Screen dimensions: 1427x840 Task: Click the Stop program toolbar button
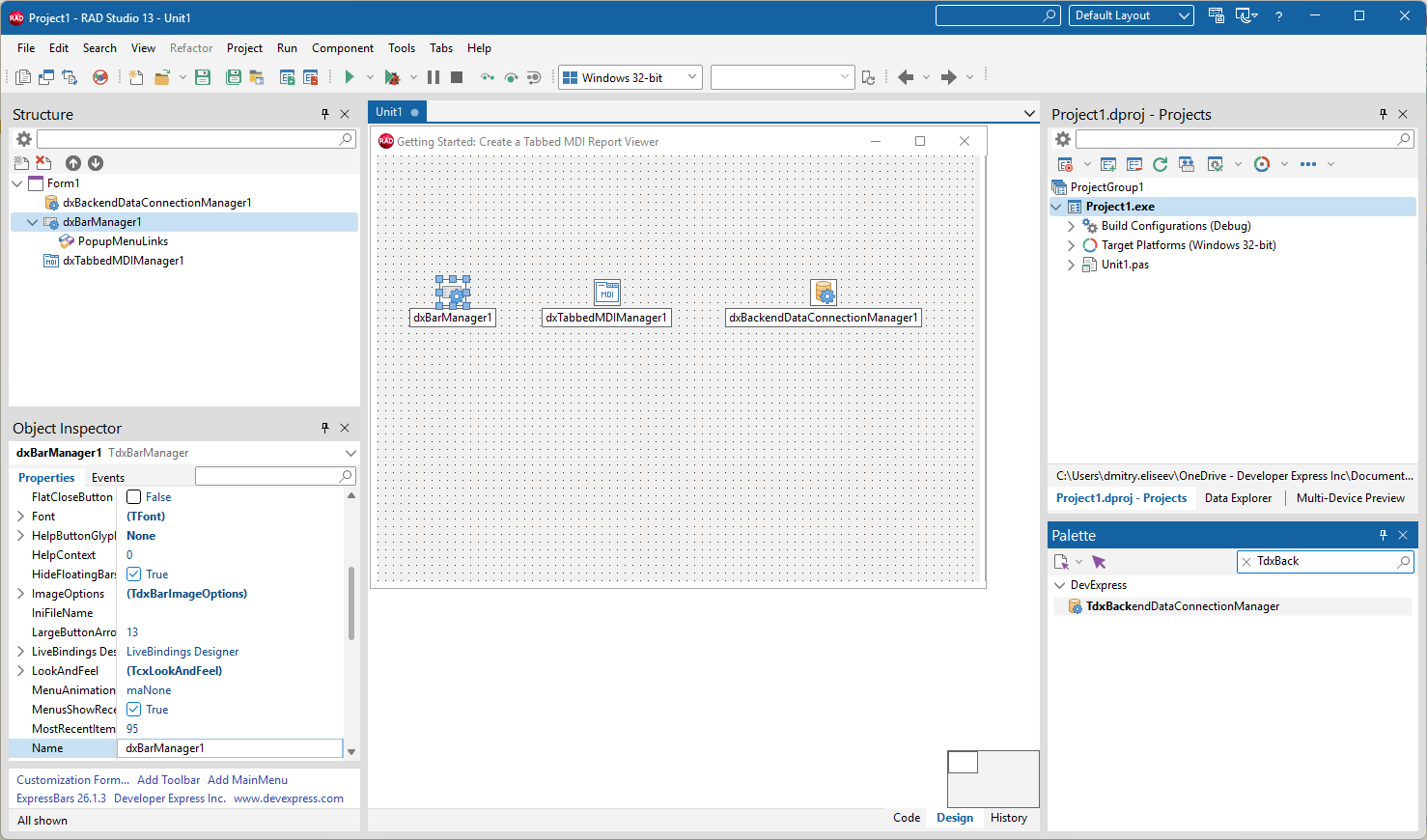[457, 77]
